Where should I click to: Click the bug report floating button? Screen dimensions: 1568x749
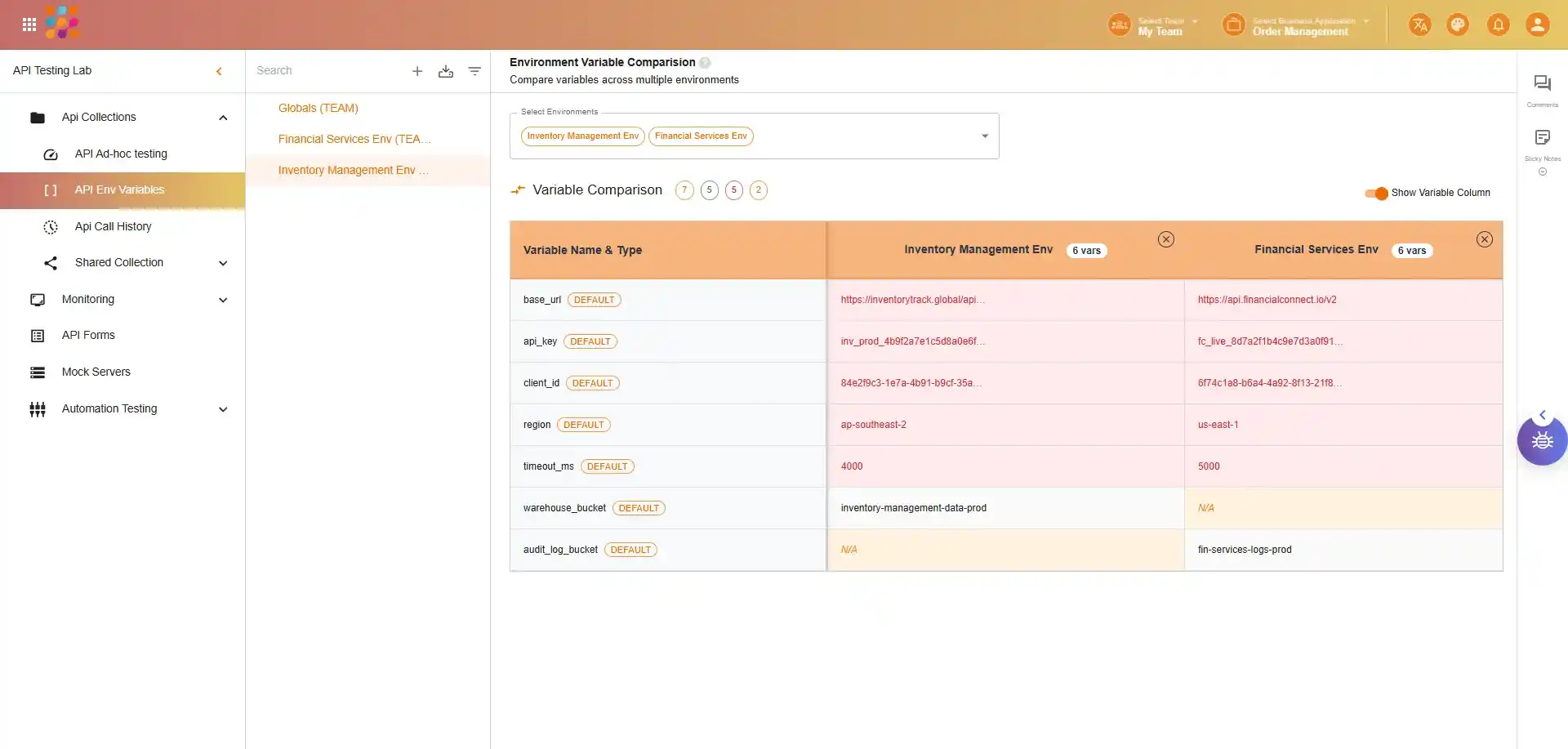click(x=1542, y=441)
